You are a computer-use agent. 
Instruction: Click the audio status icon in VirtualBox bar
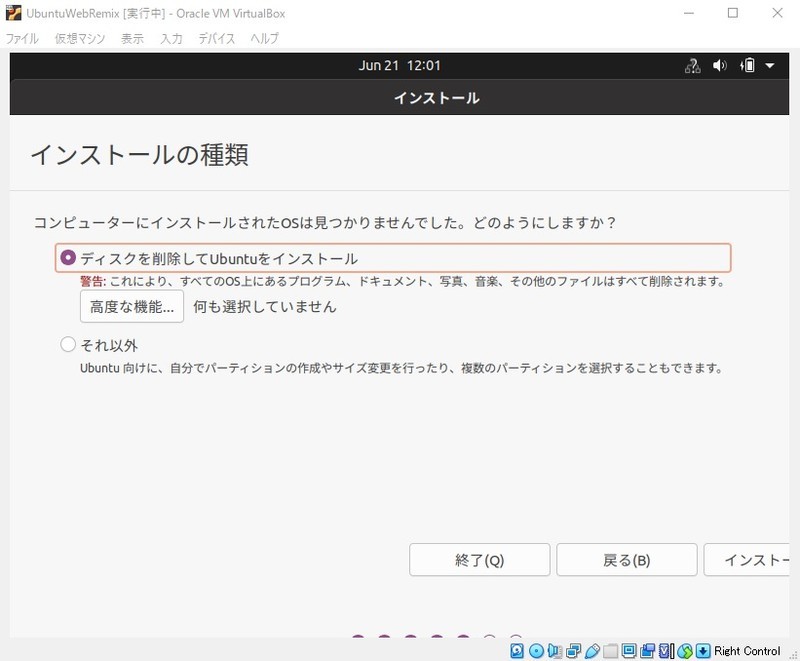coord(555,651)
